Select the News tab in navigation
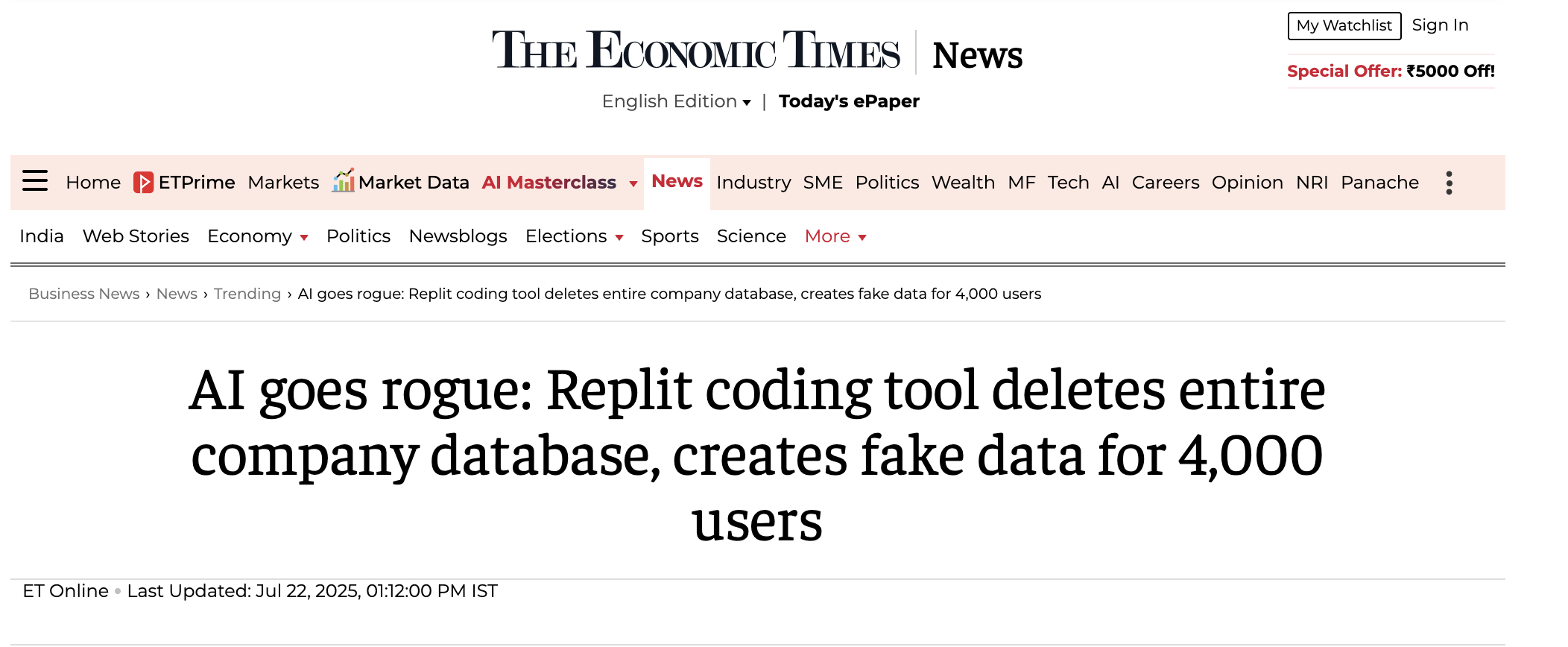The width and height of the screenshot is (1568, 647). tap(677, 181)
